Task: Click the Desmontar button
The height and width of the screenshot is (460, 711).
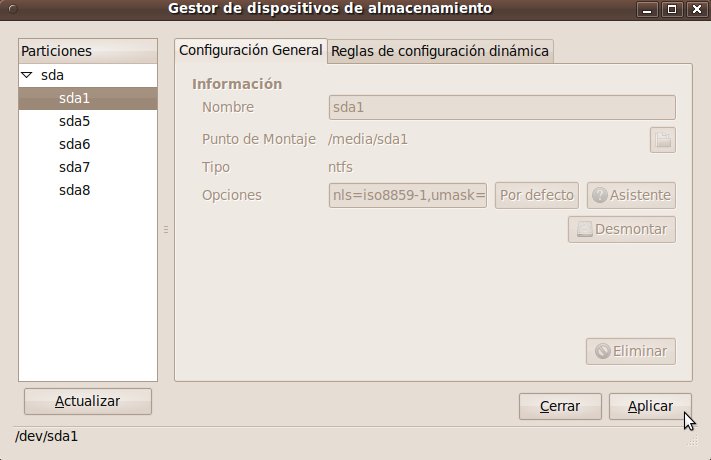Action: coord(622,230)
